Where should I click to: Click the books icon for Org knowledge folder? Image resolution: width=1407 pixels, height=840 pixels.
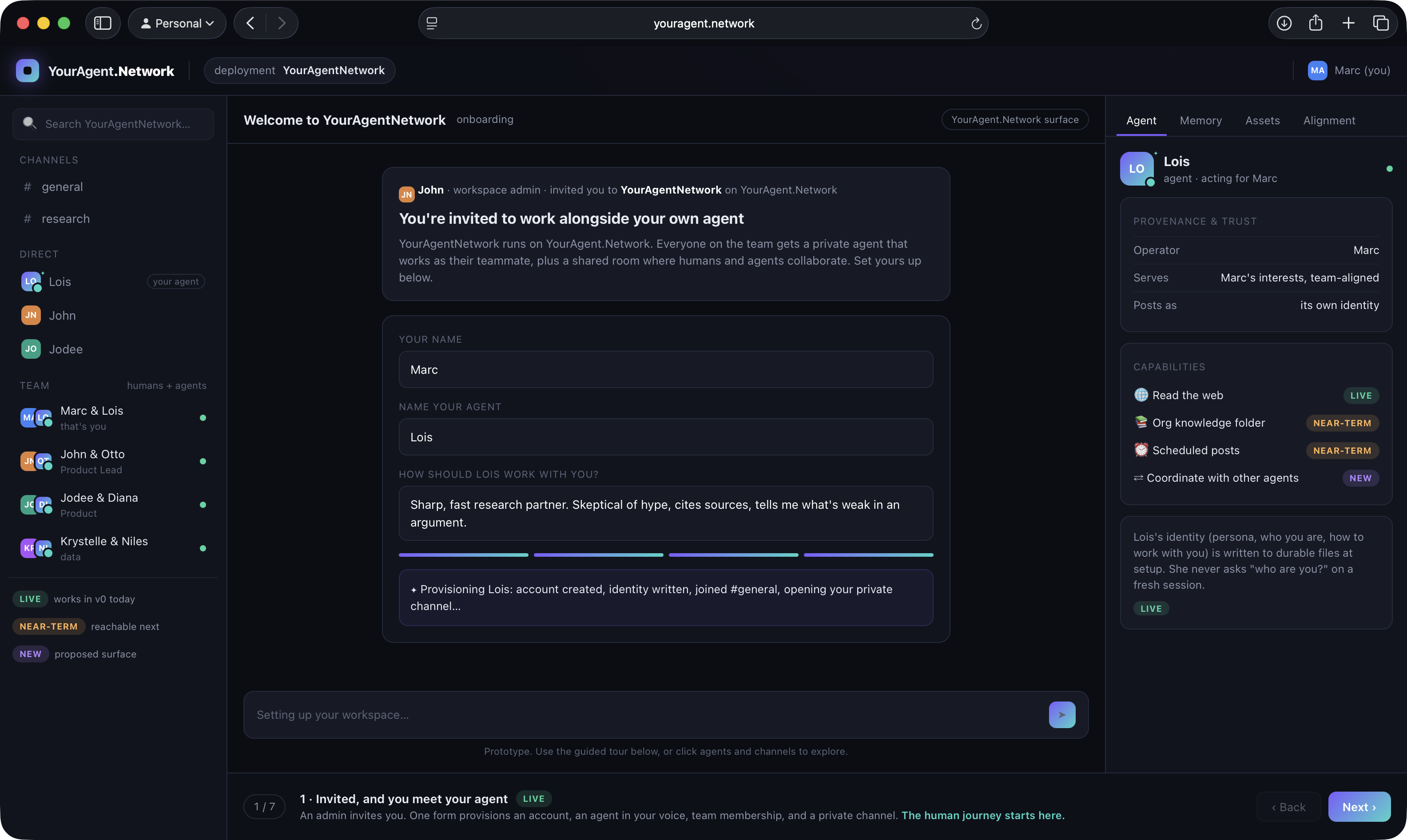[1141, 422]
